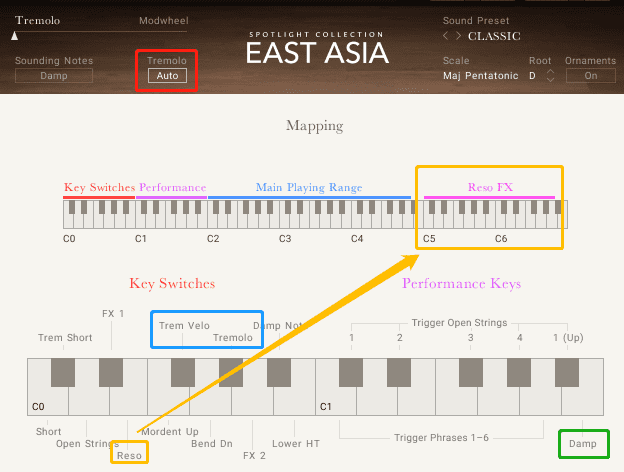This screenshot has height=472, width=624.
Task: Toggle the Sounding Notes Damp button
Action: pyautogui.click(x=54, y=76)
